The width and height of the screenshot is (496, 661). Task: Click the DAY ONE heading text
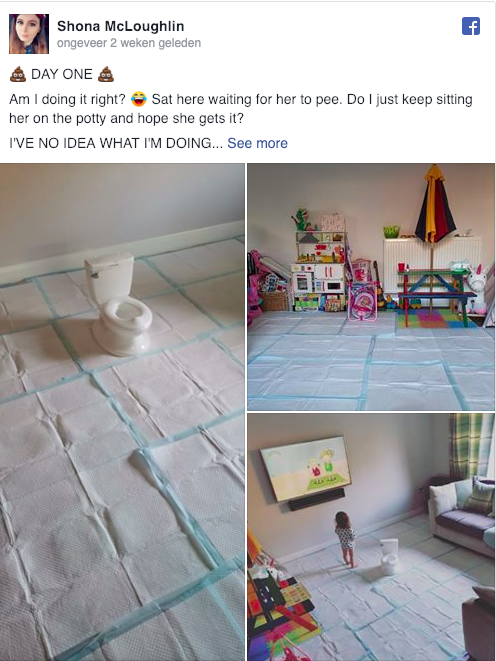62,74
